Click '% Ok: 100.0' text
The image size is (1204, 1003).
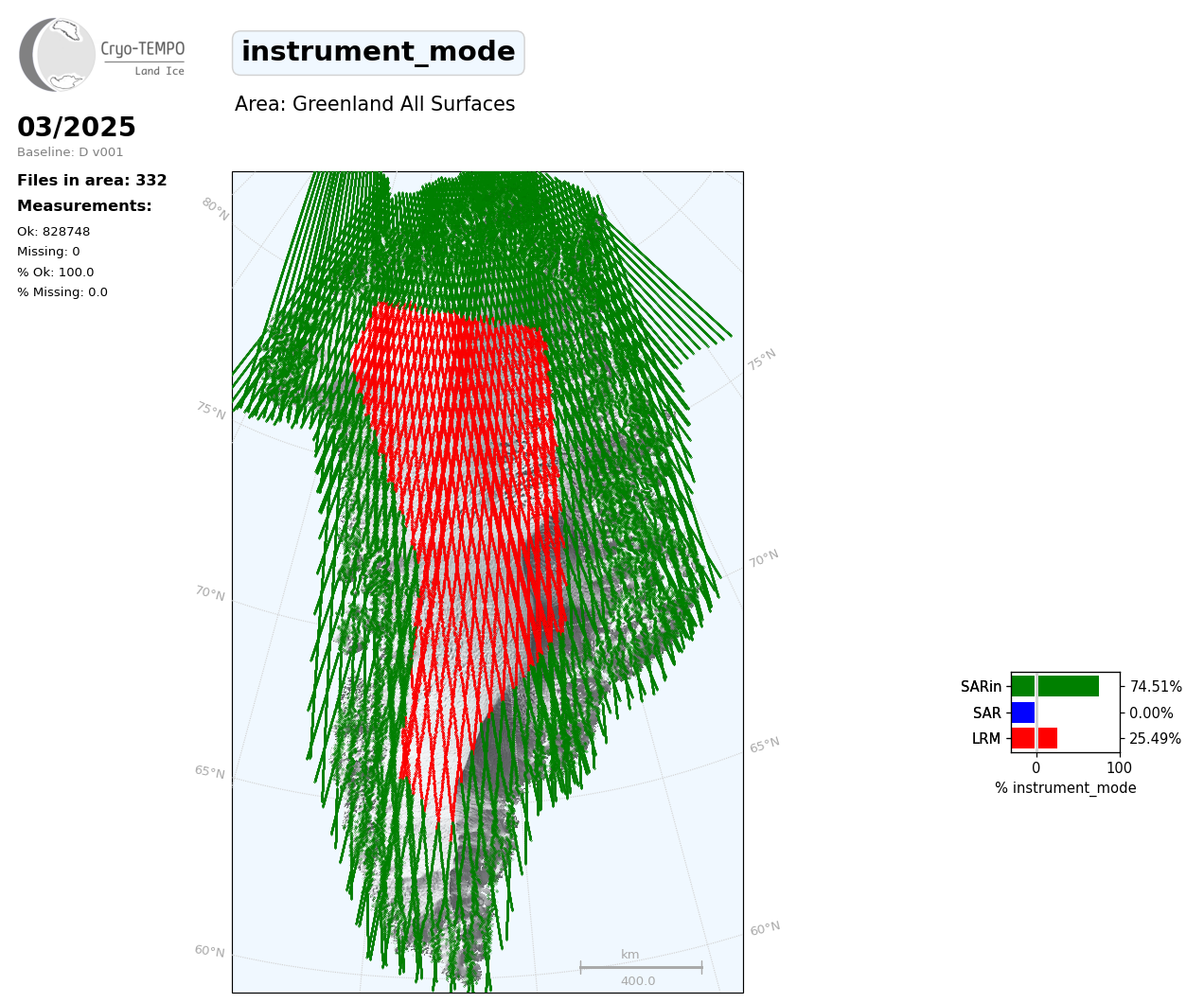(56, 273)
